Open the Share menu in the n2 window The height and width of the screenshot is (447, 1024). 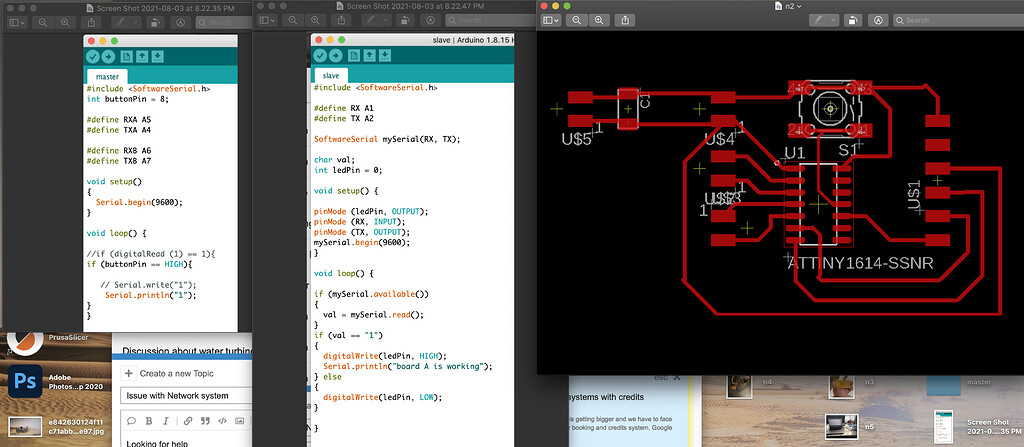625,20
